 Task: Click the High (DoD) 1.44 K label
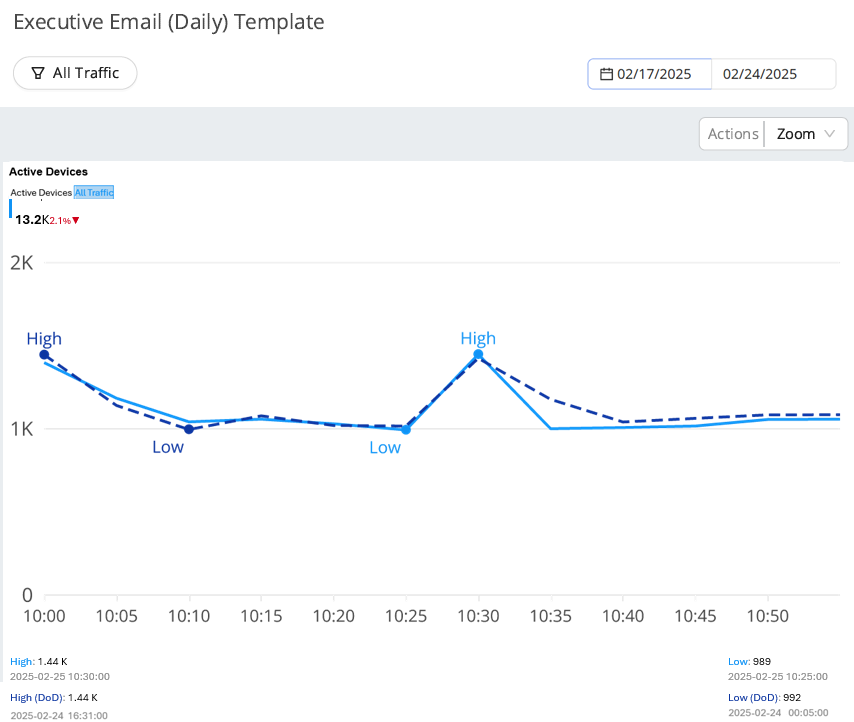54,698
